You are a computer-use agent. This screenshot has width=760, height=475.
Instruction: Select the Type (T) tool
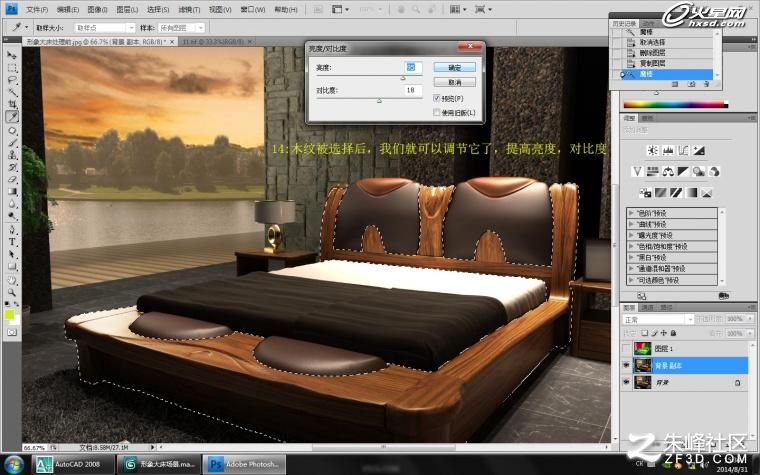click(x=12, y=242)
